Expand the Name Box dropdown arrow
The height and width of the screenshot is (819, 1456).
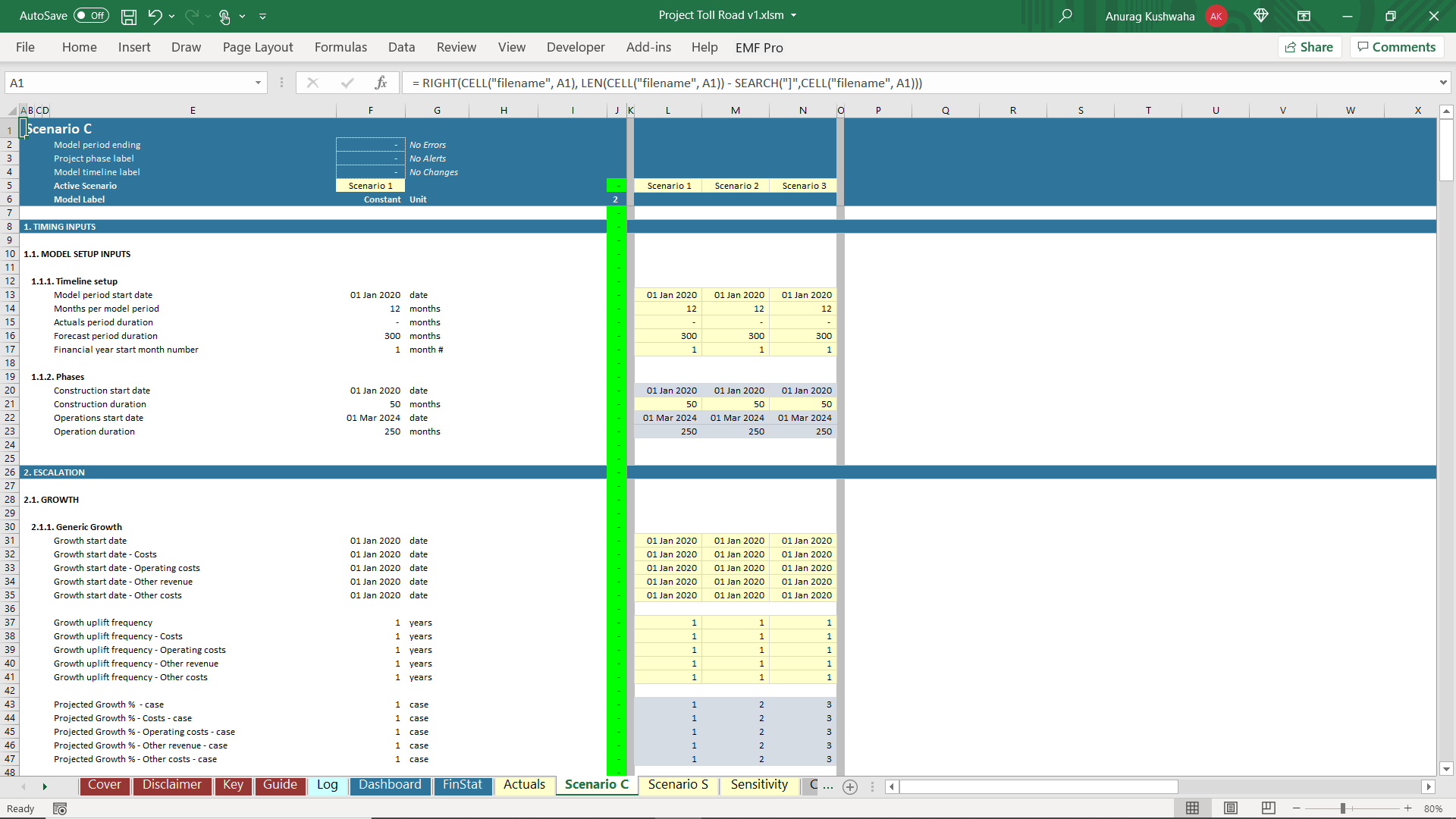pos(258,83)
